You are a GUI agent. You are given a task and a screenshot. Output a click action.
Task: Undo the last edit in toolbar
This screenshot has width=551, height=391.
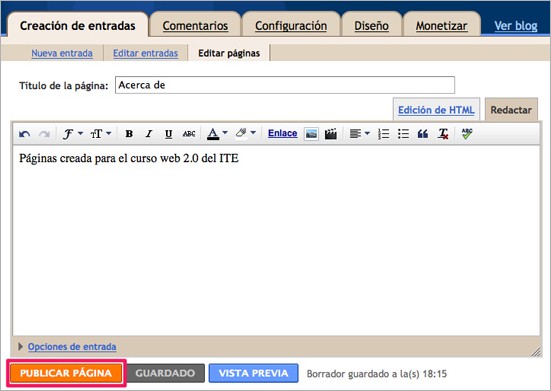(x=24, y=134)
